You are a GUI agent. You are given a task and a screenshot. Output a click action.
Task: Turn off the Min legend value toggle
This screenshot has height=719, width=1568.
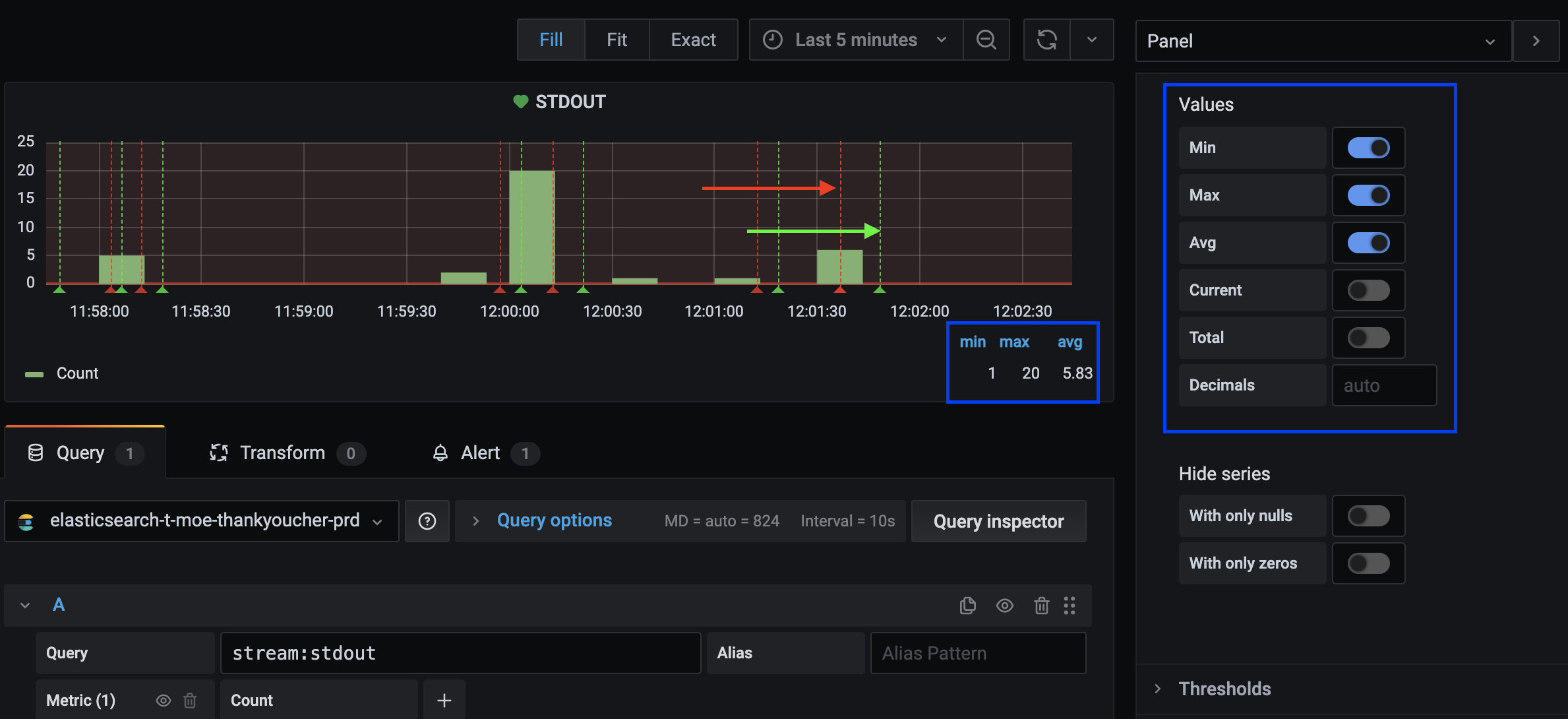click(x=1369, y=148)
